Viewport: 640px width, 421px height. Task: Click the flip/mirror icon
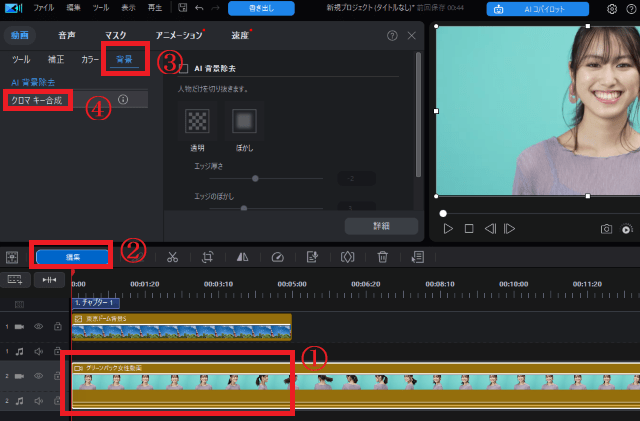[x=242, y=257]
